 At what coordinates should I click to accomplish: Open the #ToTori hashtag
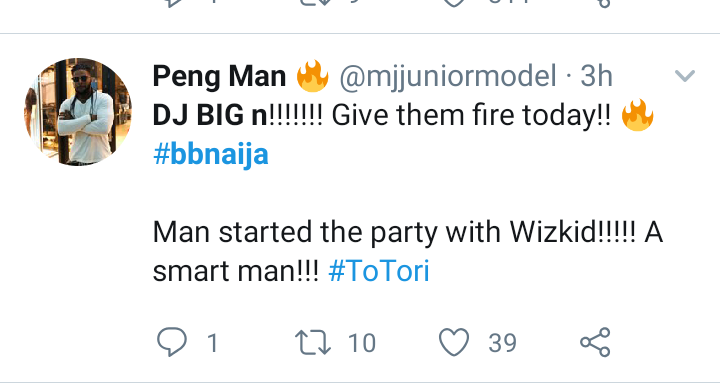(x=379, y=271)
